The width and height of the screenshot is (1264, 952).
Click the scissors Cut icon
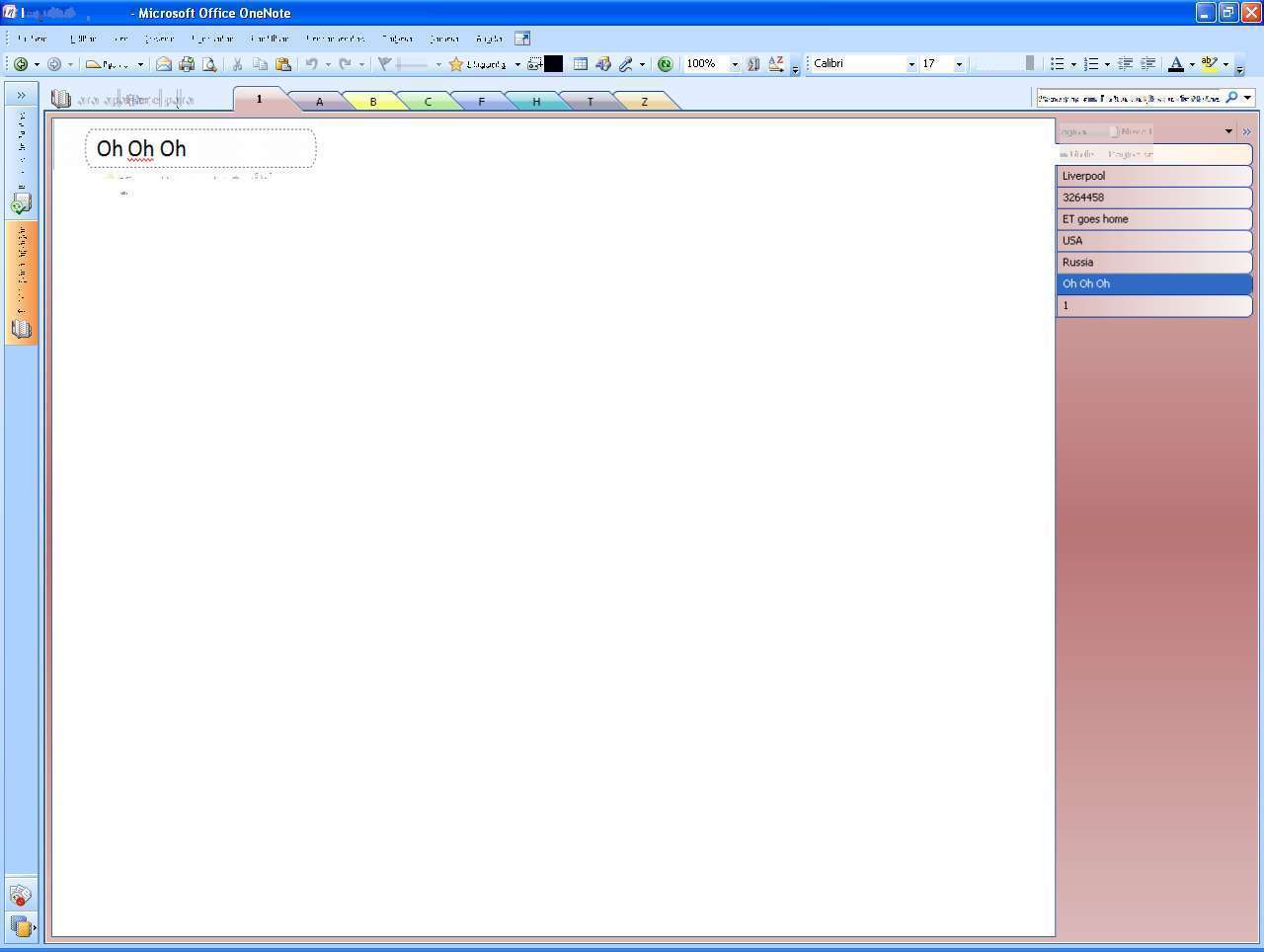237,64
